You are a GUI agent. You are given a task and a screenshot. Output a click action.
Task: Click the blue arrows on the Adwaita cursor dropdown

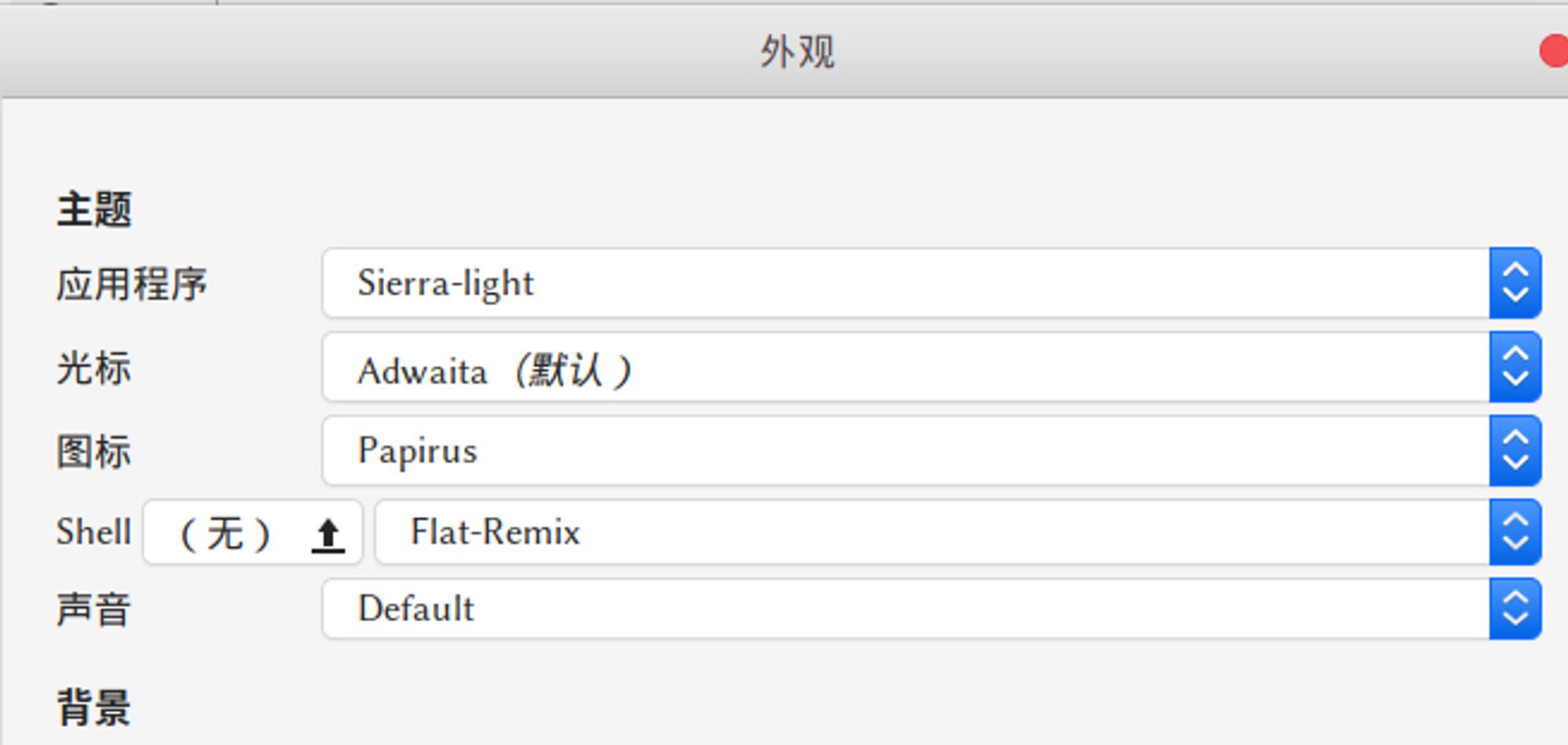tap(1515, 367)
